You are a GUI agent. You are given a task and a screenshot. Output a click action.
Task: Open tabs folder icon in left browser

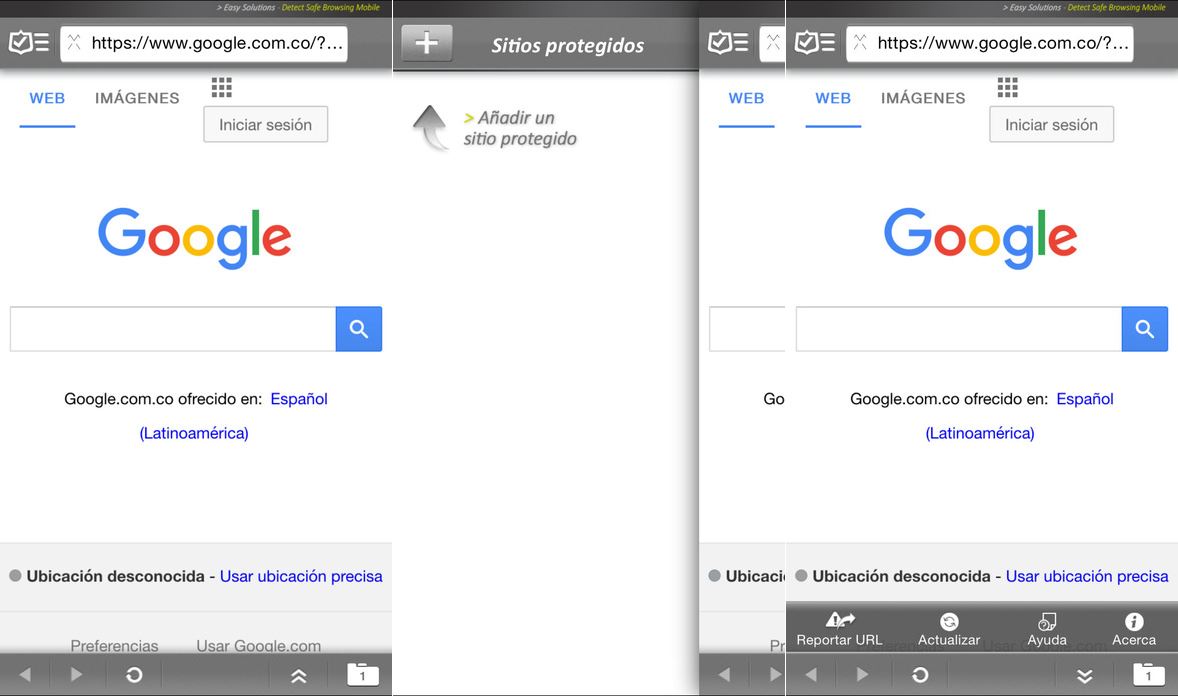click(x=363, y=674)
